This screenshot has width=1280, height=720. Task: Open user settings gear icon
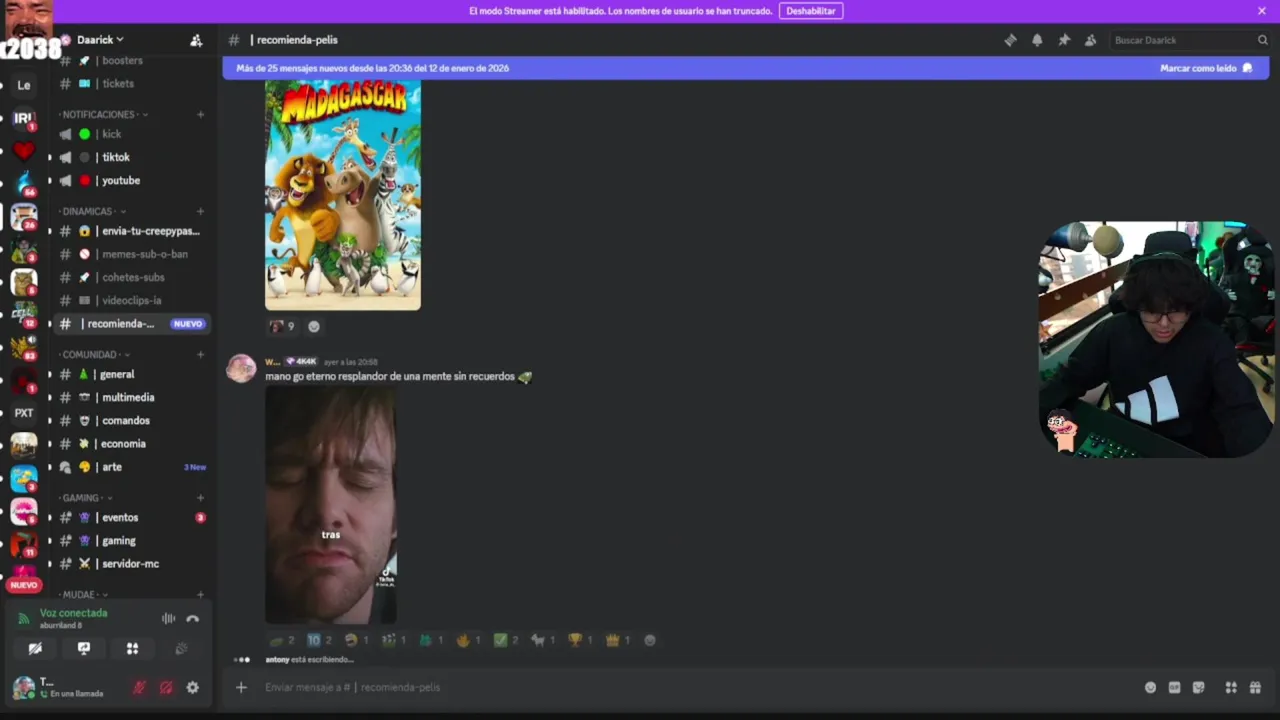[x=192, y=688]
